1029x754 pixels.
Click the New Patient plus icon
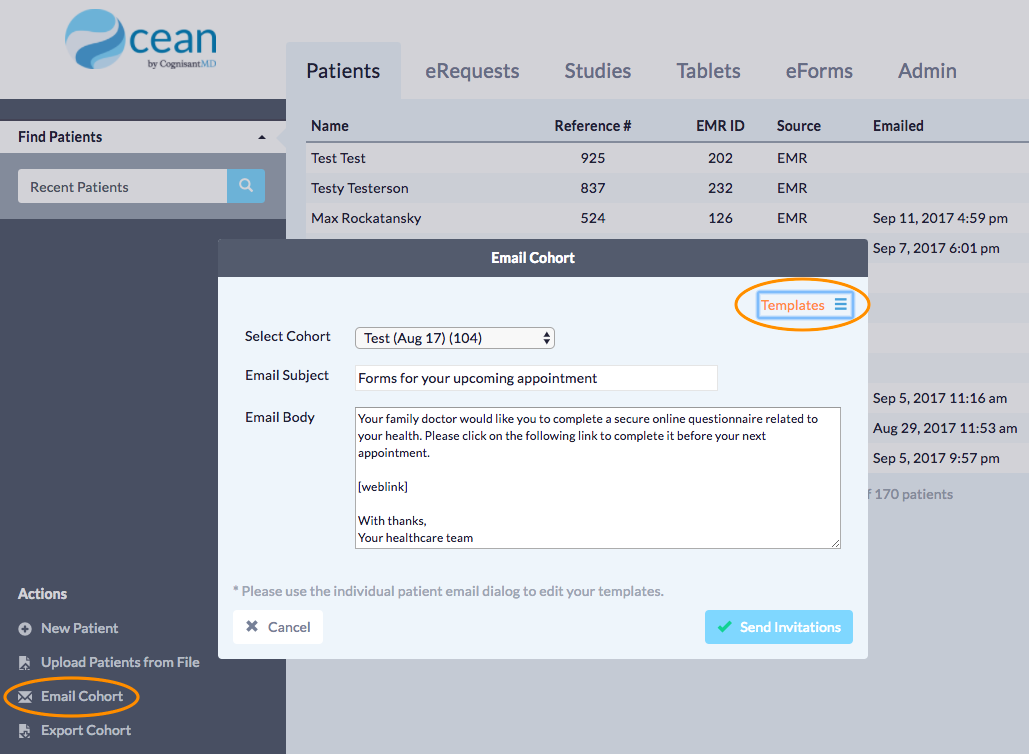coord(25,629)
